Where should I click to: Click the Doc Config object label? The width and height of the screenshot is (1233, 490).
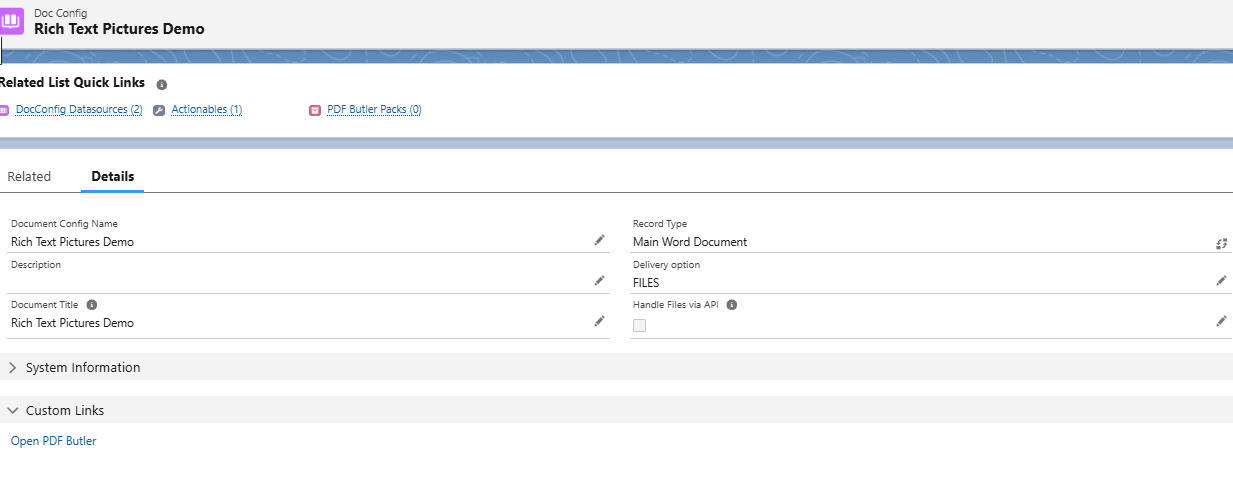60,13
